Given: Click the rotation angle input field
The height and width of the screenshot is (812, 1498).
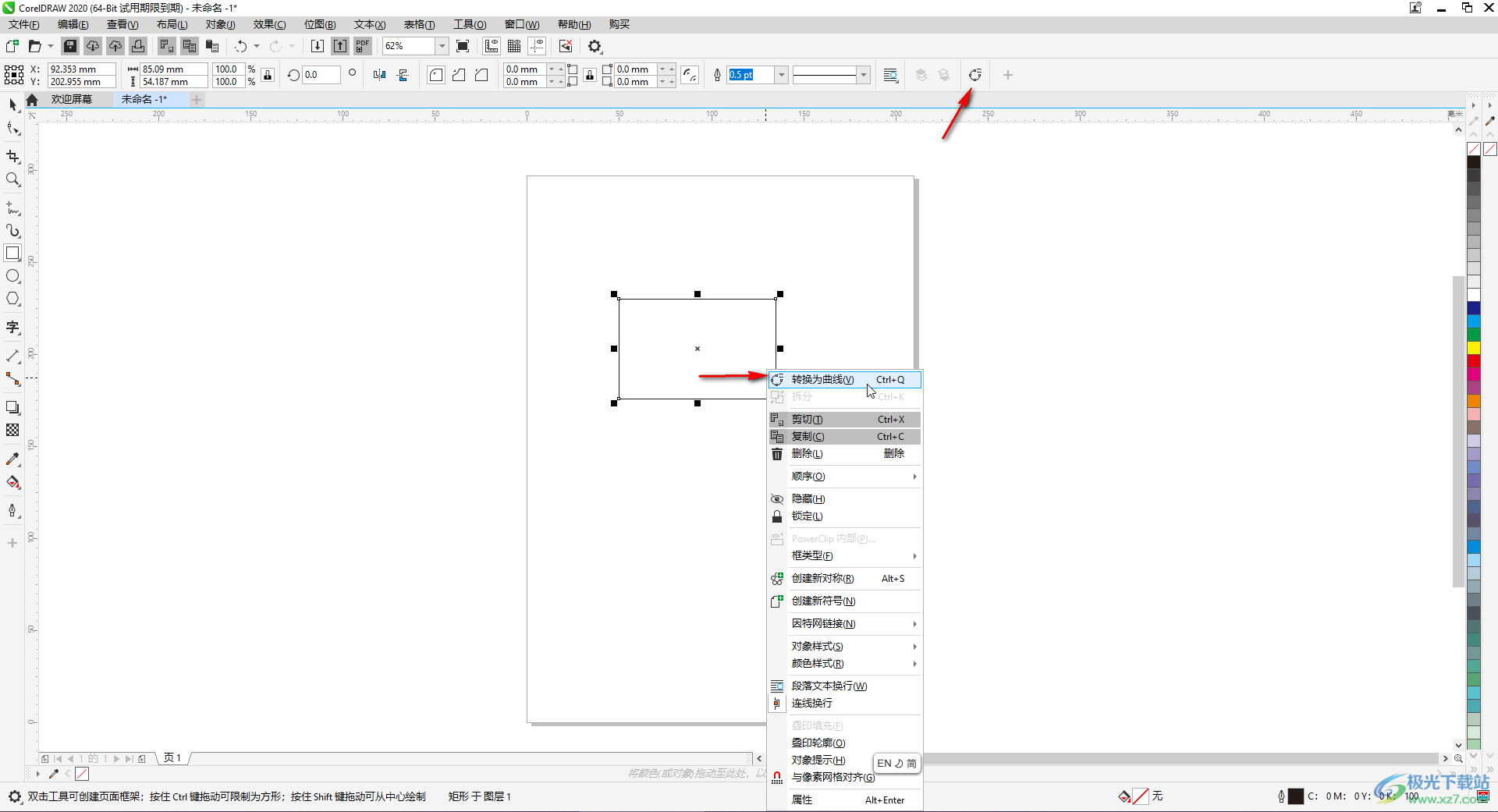Looking at the screenshot, I should 321,75.
